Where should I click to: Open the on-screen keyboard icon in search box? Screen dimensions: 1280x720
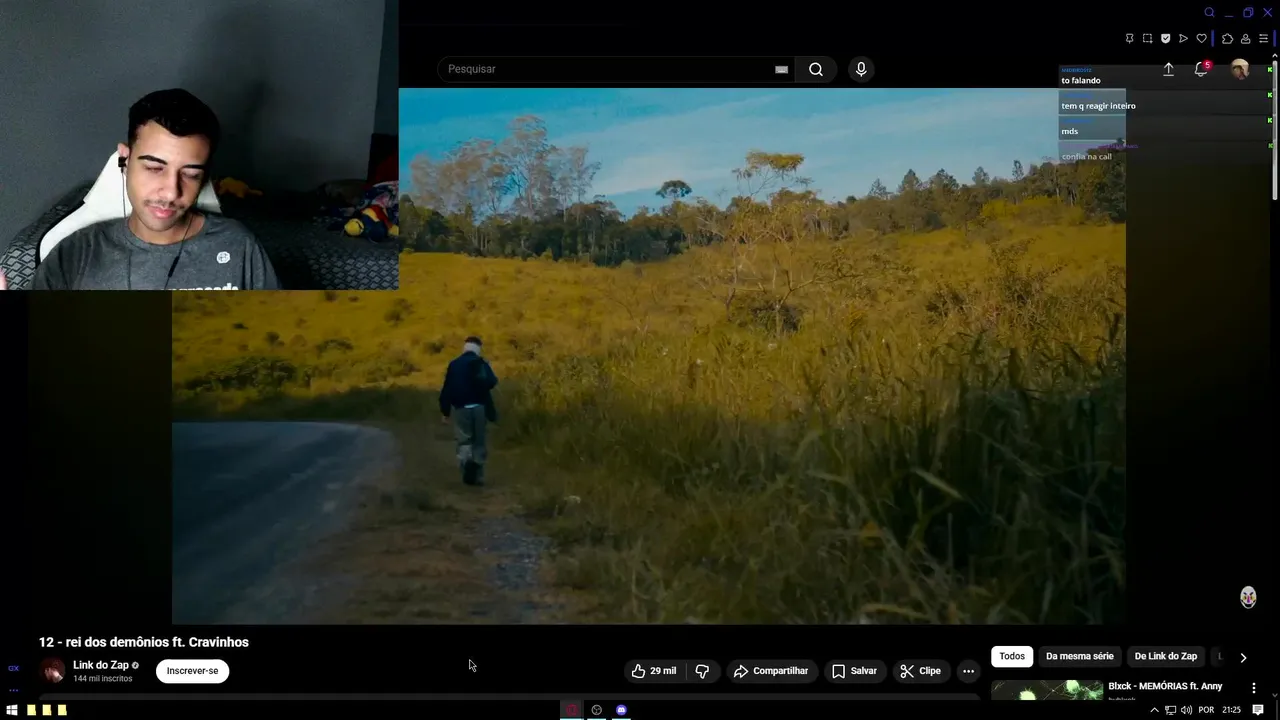point(782,69)
